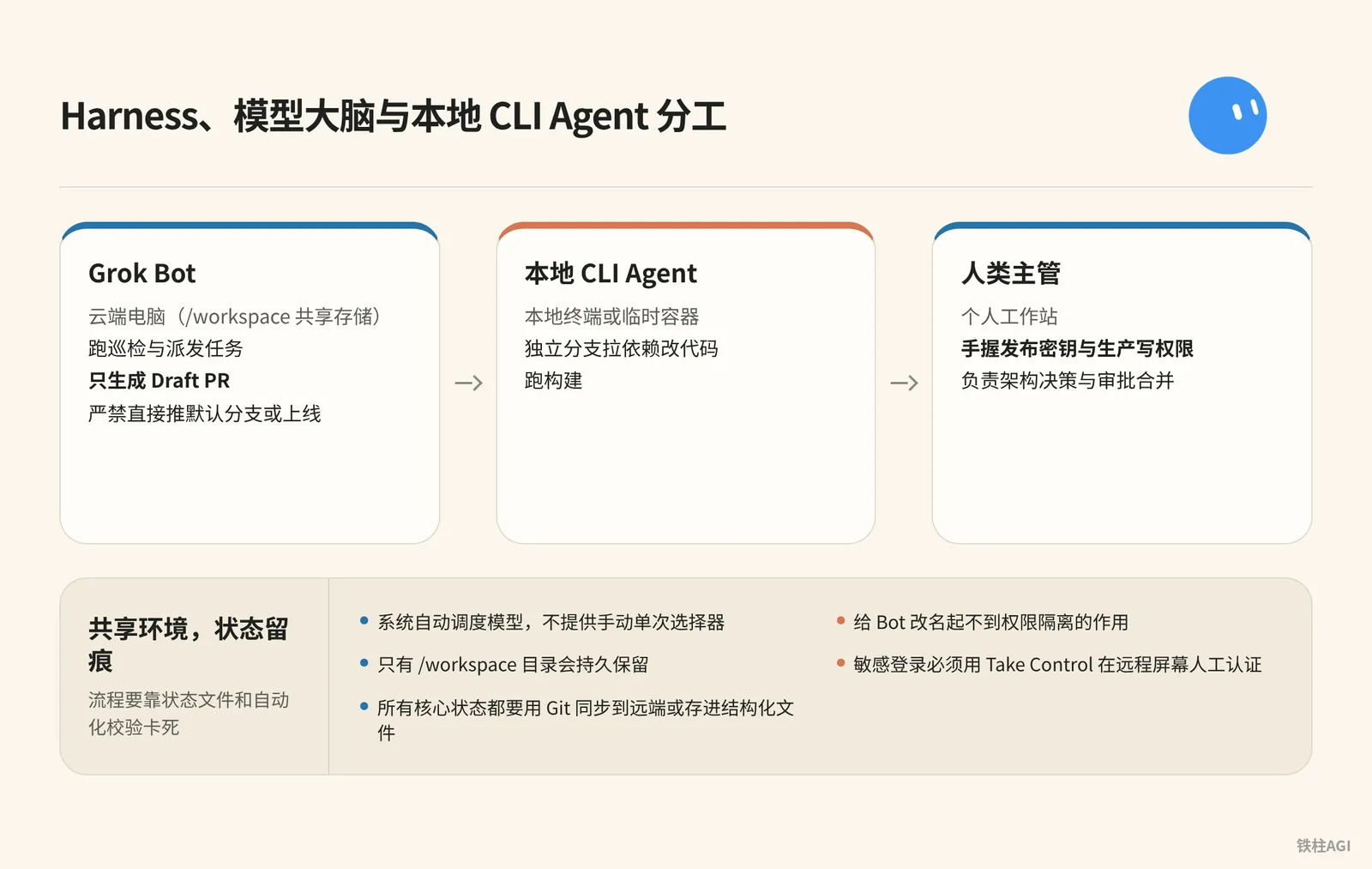1372x869 pixels.
Task: Select the "共享环境，状态留痕" heading
Action: tap(189, 645)
